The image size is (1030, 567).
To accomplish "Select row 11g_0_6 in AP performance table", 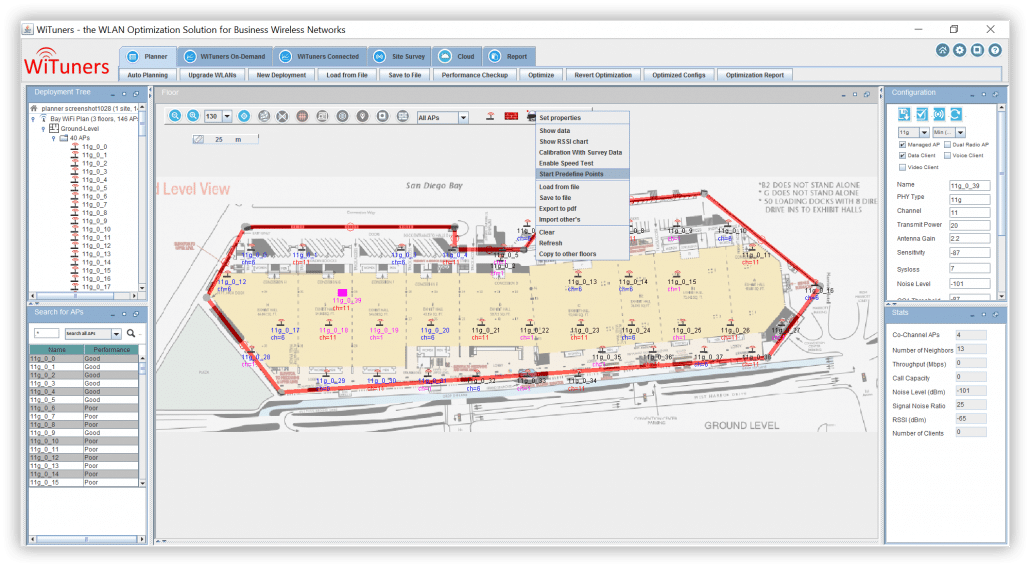I will pyautogui.click(x=83, y=408).
